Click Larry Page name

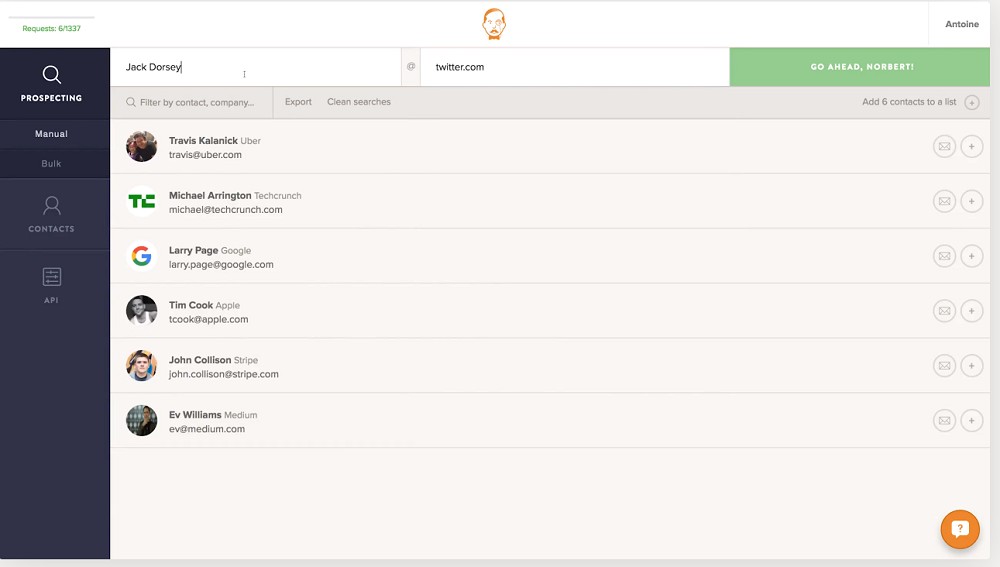pyautogui.click(x=193, y=250)
